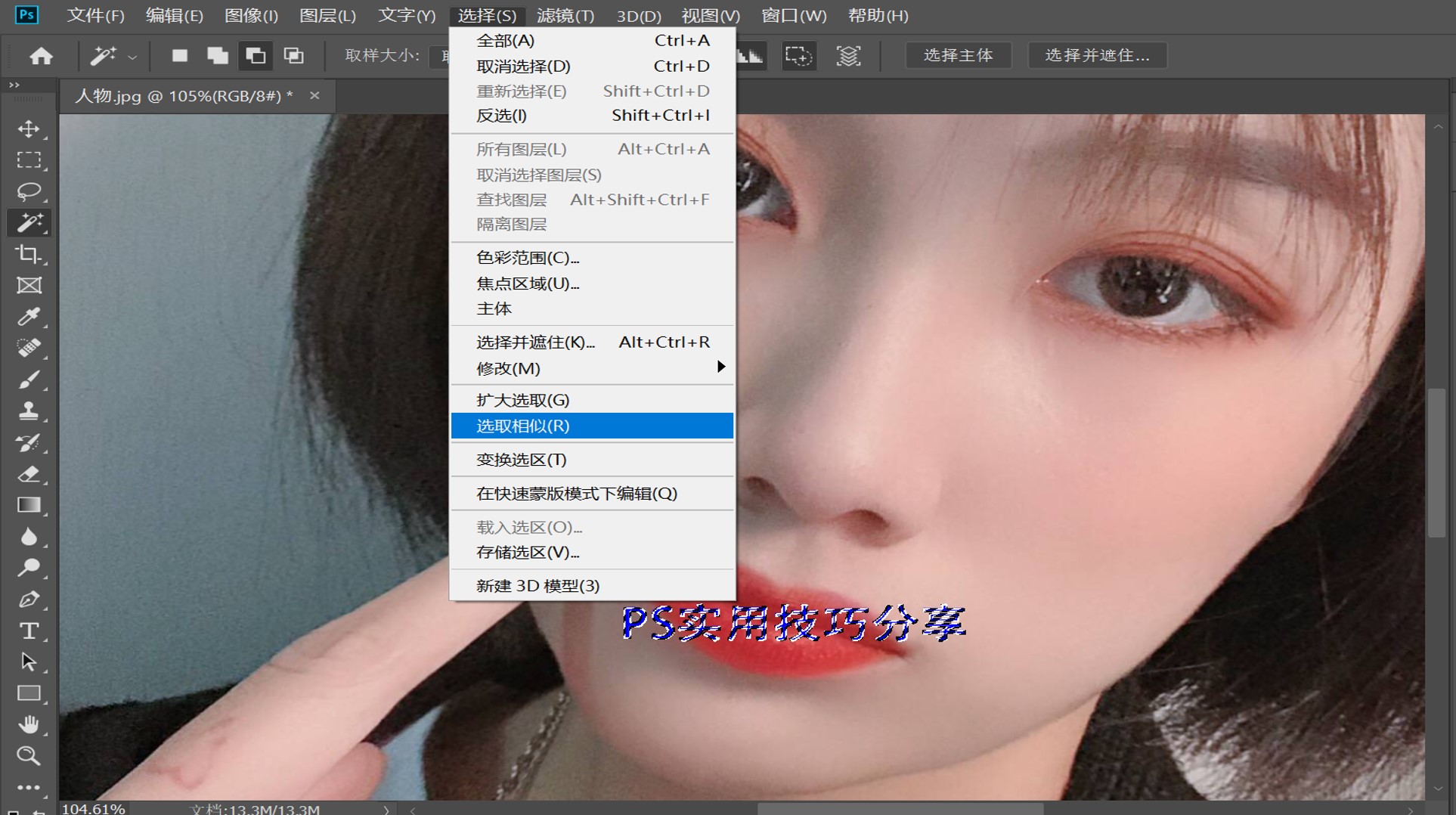
Task: Enable Intersect with Selection mode
Action: click(x=293, y=56)
